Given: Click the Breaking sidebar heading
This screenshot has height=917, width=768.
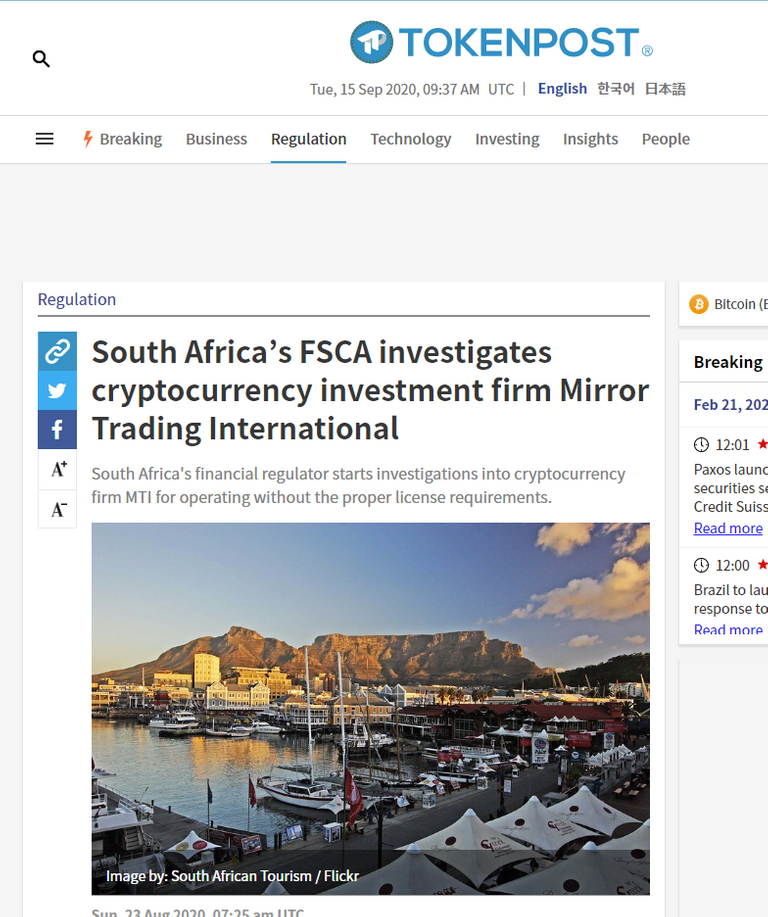Looking at the screenshot, I should click(x=728, y=362).
